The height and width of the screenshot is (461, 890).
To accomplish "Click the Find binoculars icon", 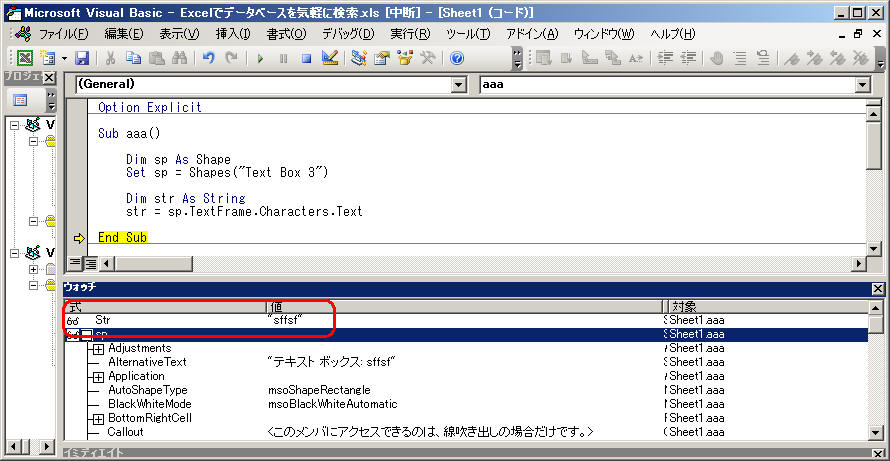I will coord(181,58).
